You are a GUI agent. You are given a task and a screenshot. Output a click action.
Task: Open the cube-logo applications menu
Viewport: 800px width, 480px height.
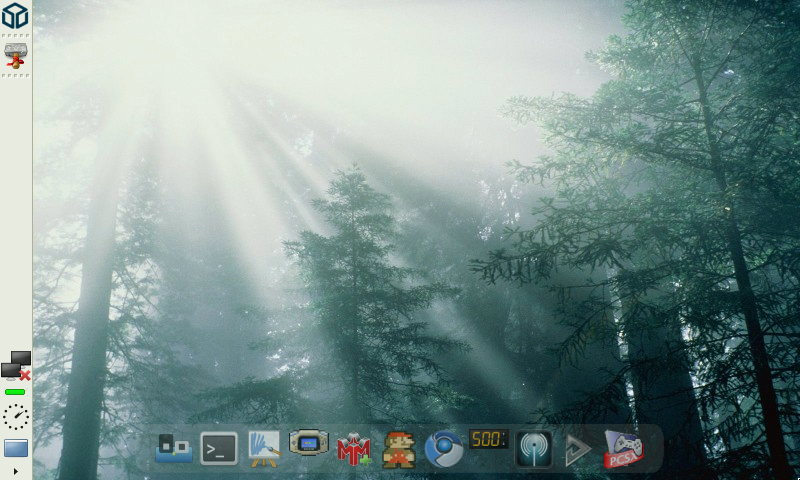15,16
